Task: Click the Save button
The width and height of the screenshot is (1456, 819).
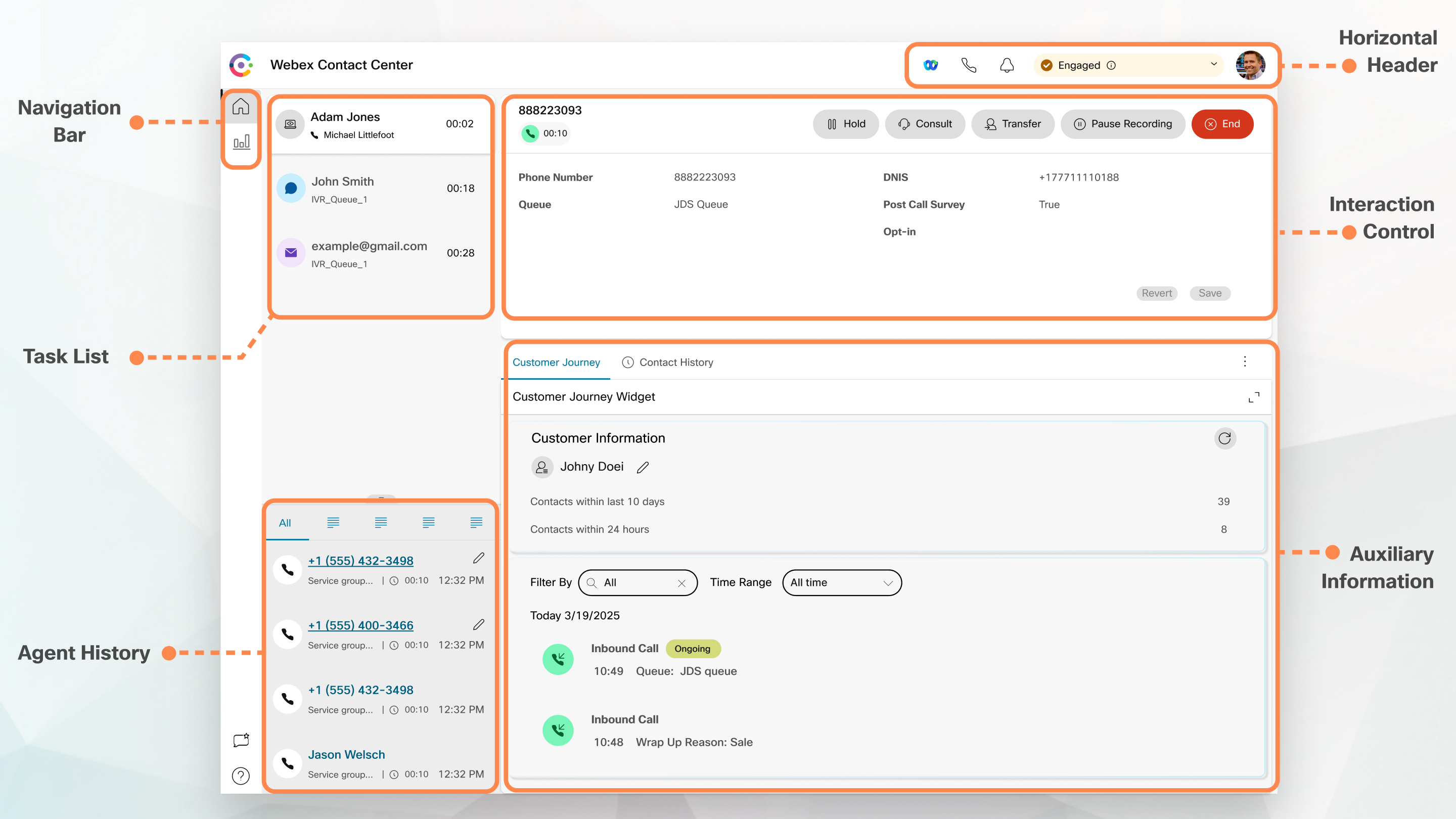Action: (1210, 293)
